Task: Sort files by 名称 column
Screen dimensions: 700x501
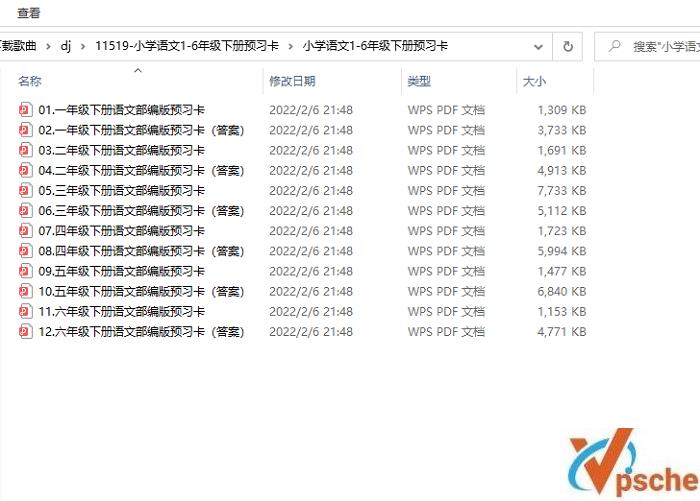Action: point(30,81)
